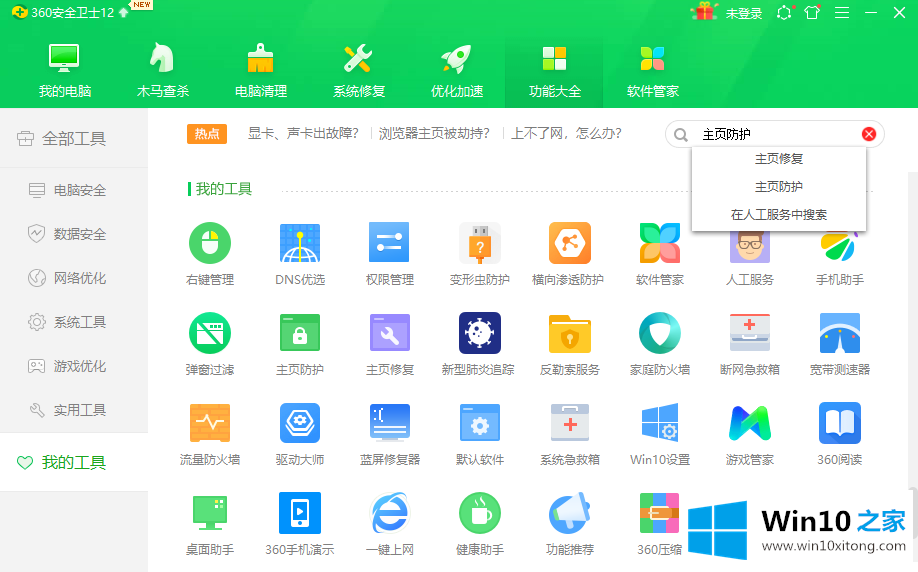918x572 pixels.
Task: Open link 显卡、声卡出故障?
Action: (303, 133)
